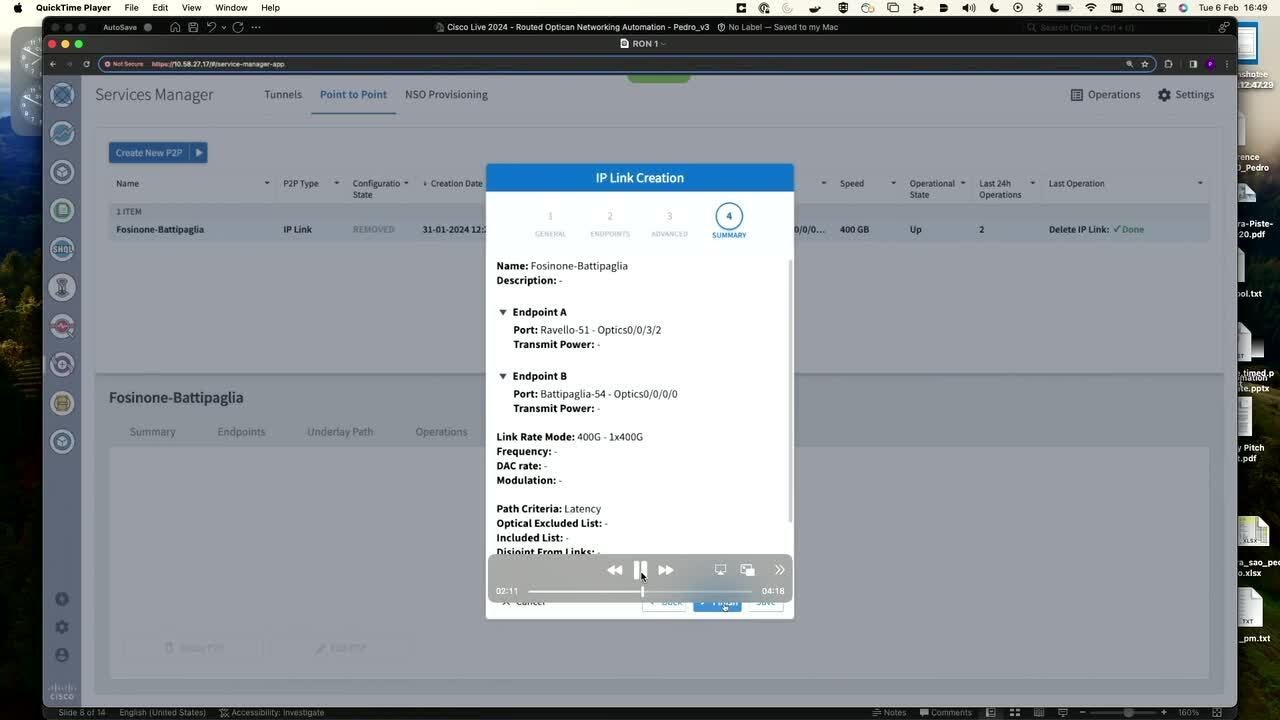Open the Last Operation column dropdown
Image resolution: width=1280 pixels, height=720 pixels.
pyautogui.click(x=1200, y=183)
